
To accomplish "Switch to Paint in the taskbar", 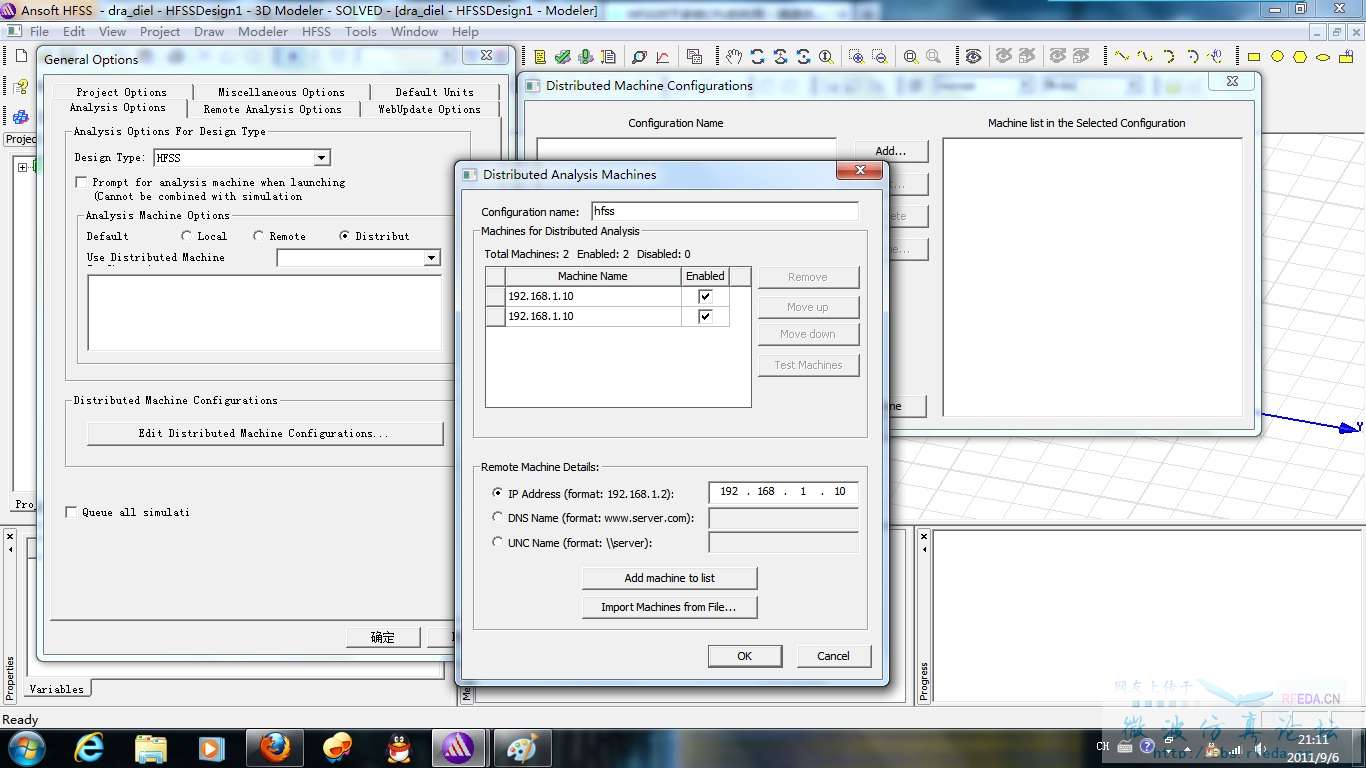I will tap(522, 747).
